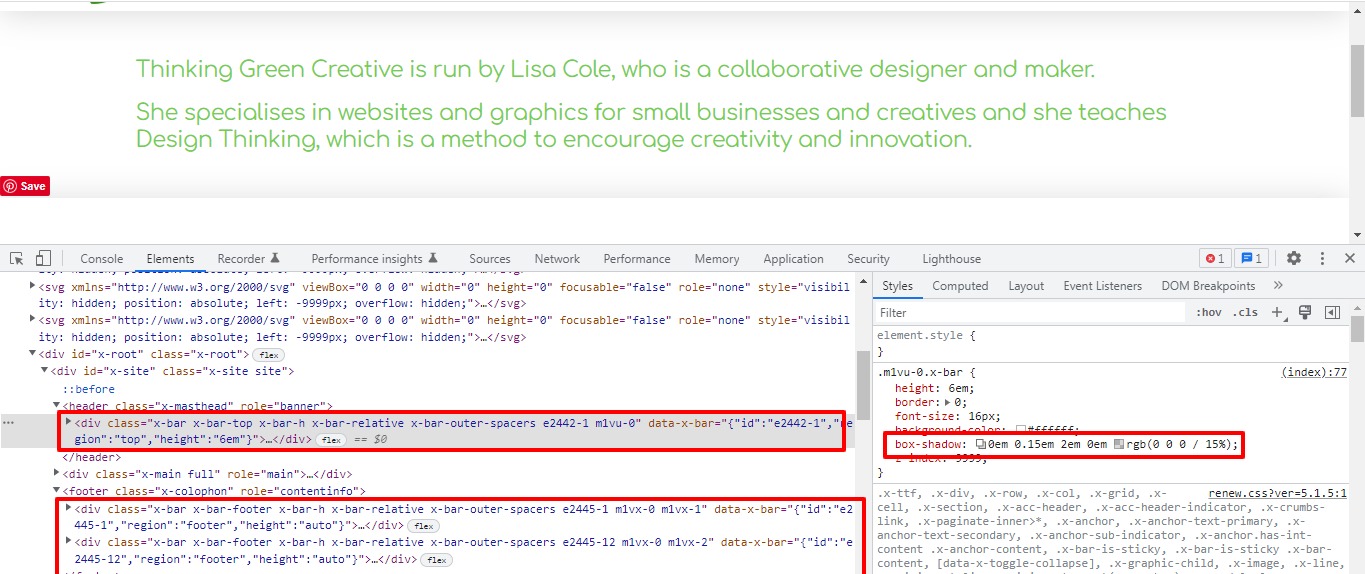
Task: Activate the inspect element picker icon
Action: pyautogui.click(x=16, y=258)
